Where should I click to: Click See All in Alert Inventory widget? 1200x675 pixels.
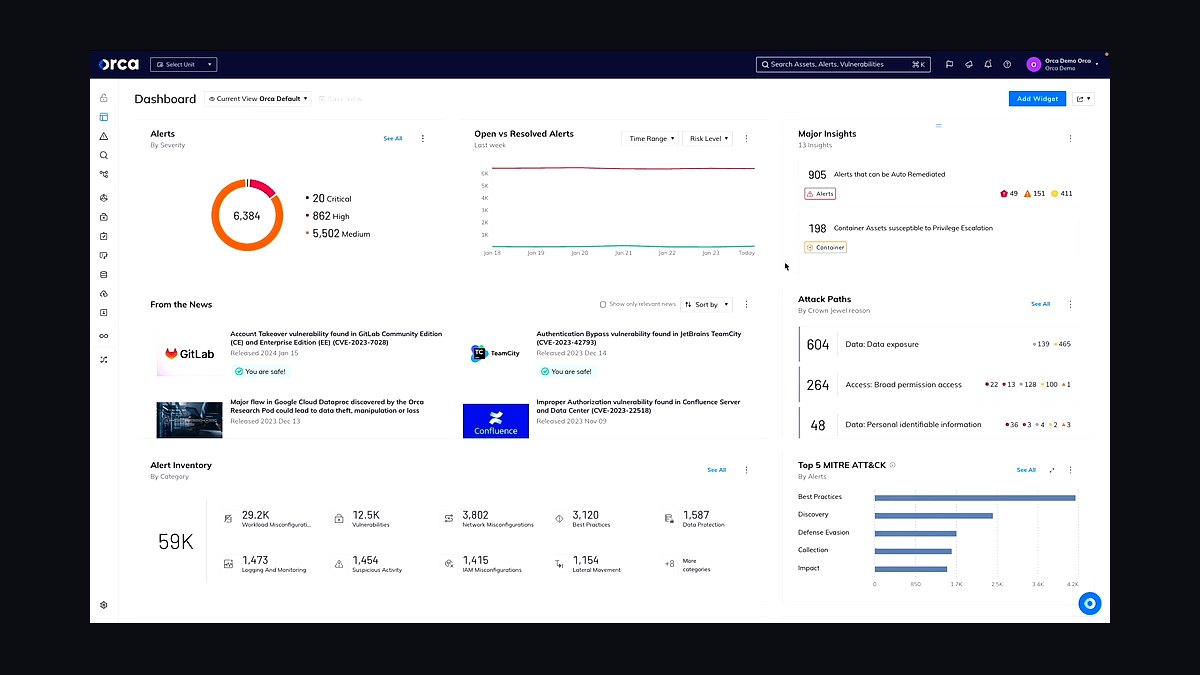[x=717, y=470]
